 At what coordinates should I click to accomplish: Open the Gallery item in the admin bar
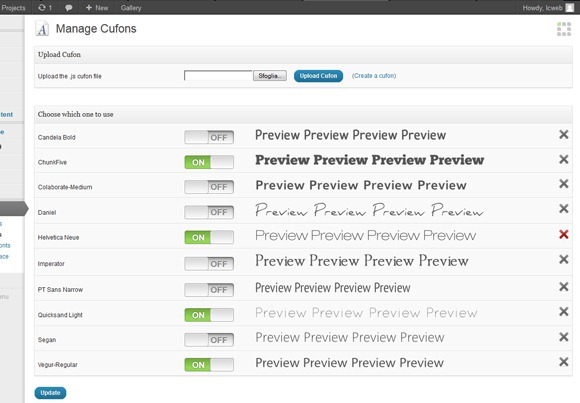coord(131,7)
